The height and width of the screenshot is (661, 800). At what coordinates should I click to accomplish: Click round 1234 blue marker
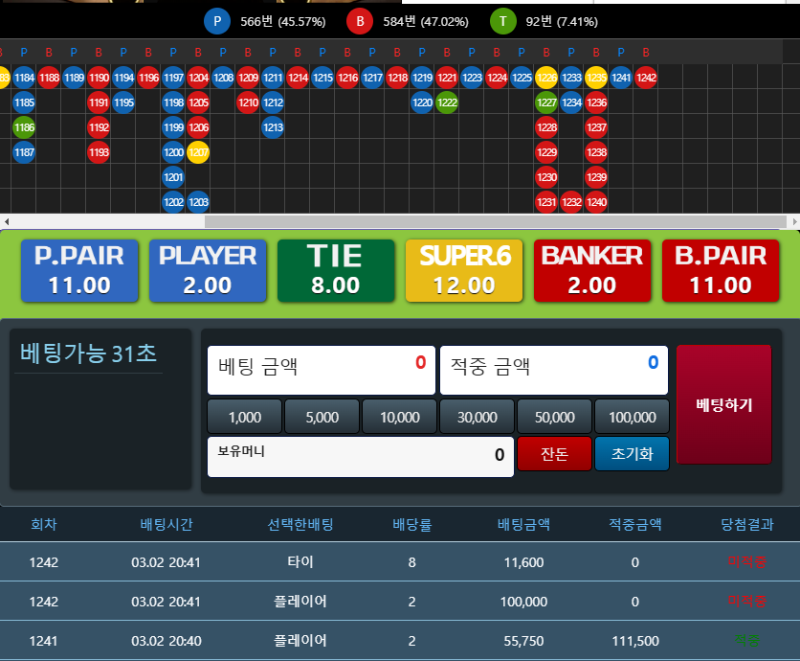pos(571,103)
